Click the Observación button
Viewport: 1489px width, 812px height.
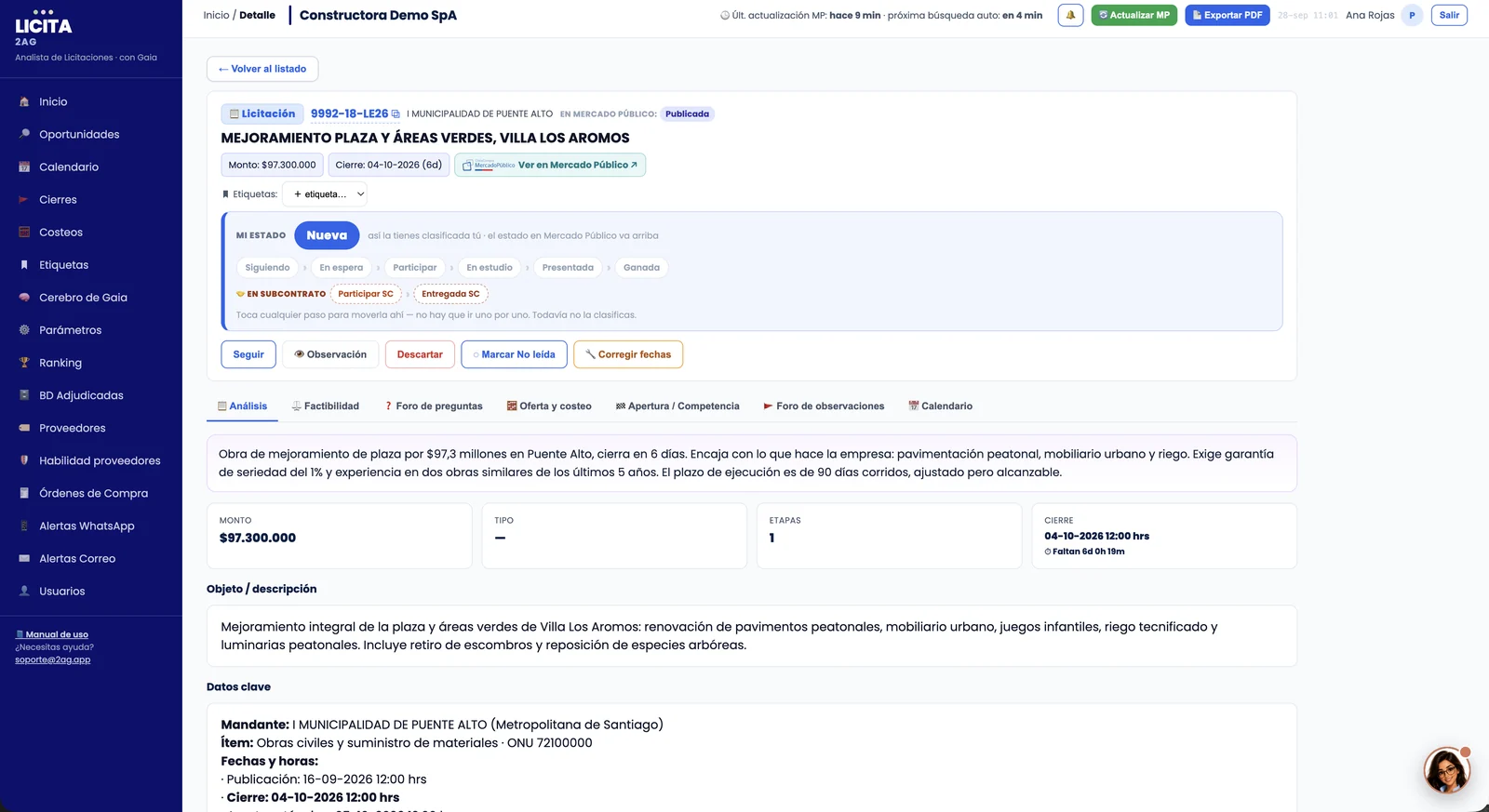330,354
